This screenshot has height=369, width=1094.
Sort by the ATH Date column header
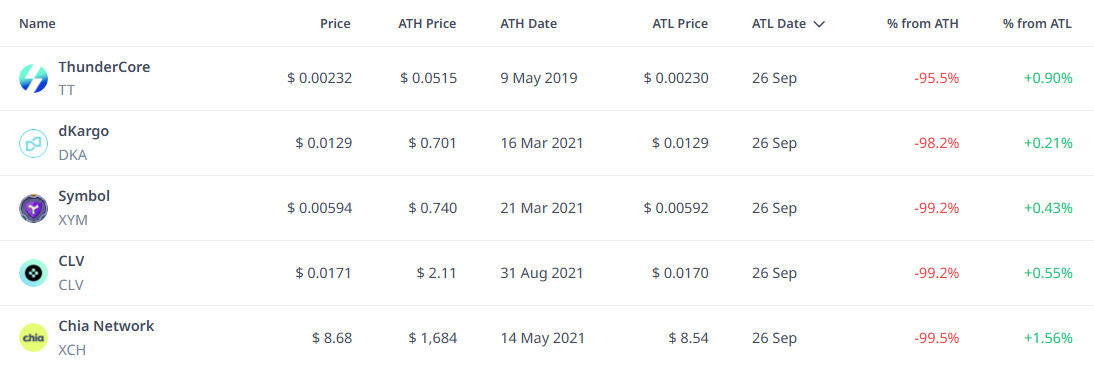coord(528,24)
